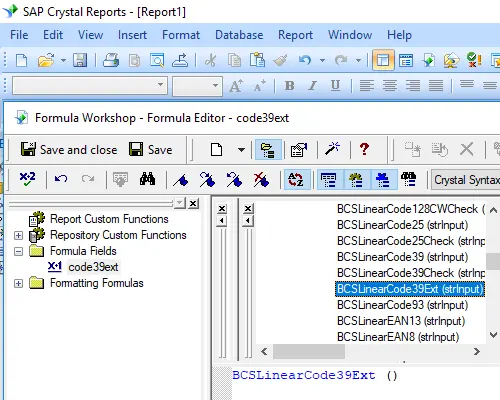Open the font name dropdown
Viewport: 500px width, 400px height.
click(x=161, y=85)
